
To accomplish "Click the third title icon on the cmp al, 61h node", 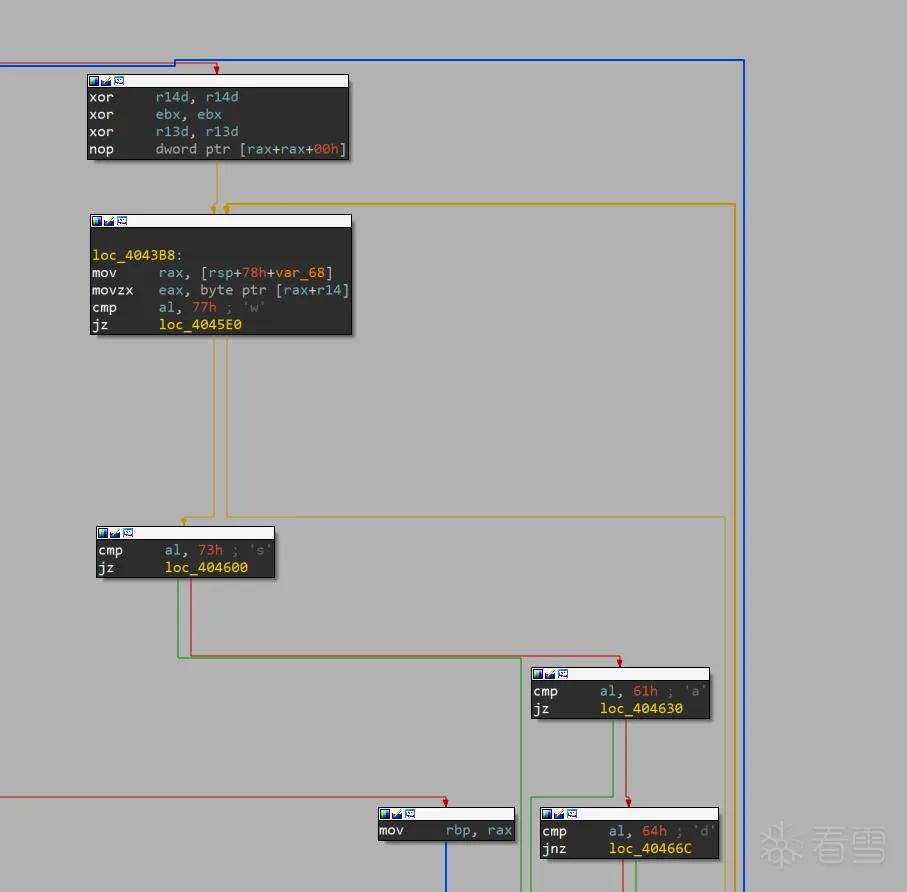I will point(562,674).
